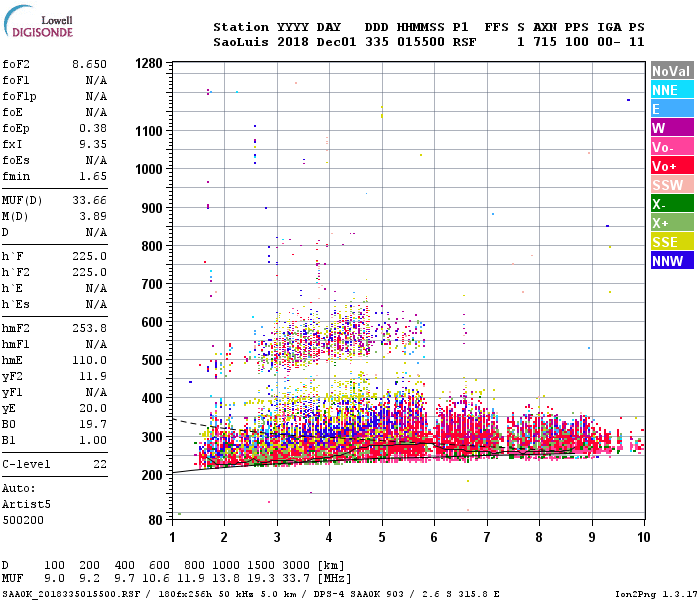700x600 pixels.
Task: Select the SSE yellow legend swatch
Action: coord(672,242)
